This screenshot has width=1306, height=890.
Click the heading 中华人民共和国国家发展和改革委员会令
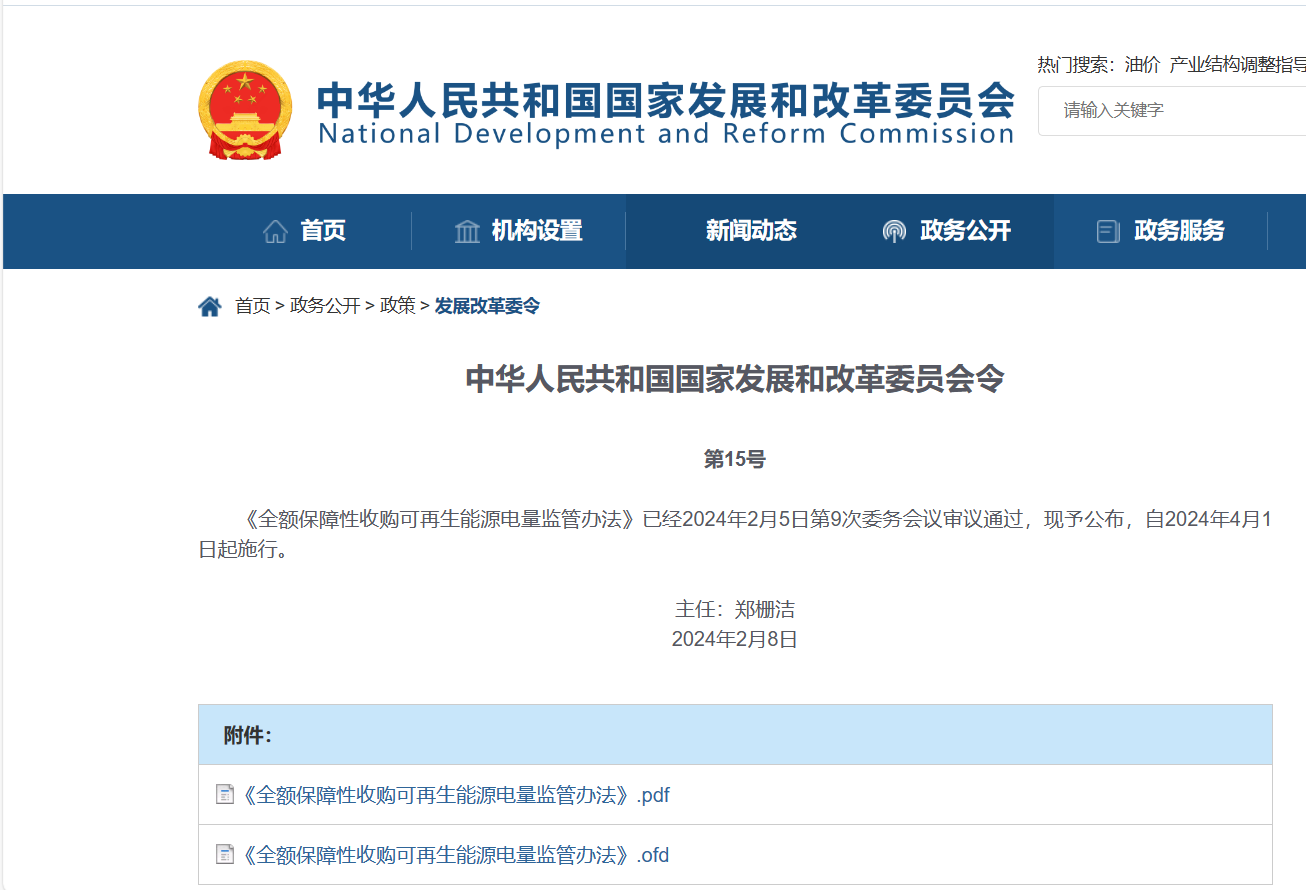click(x=735, y=379)
